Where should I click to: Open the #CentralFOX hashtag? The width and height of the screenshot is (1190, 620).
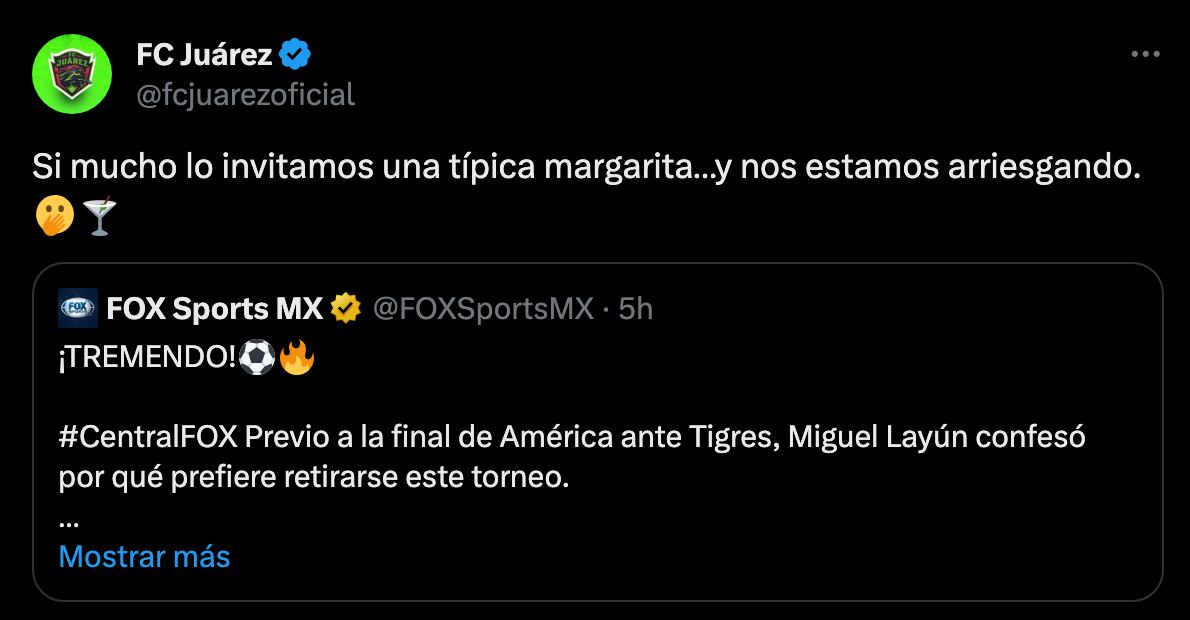(148, 438)
